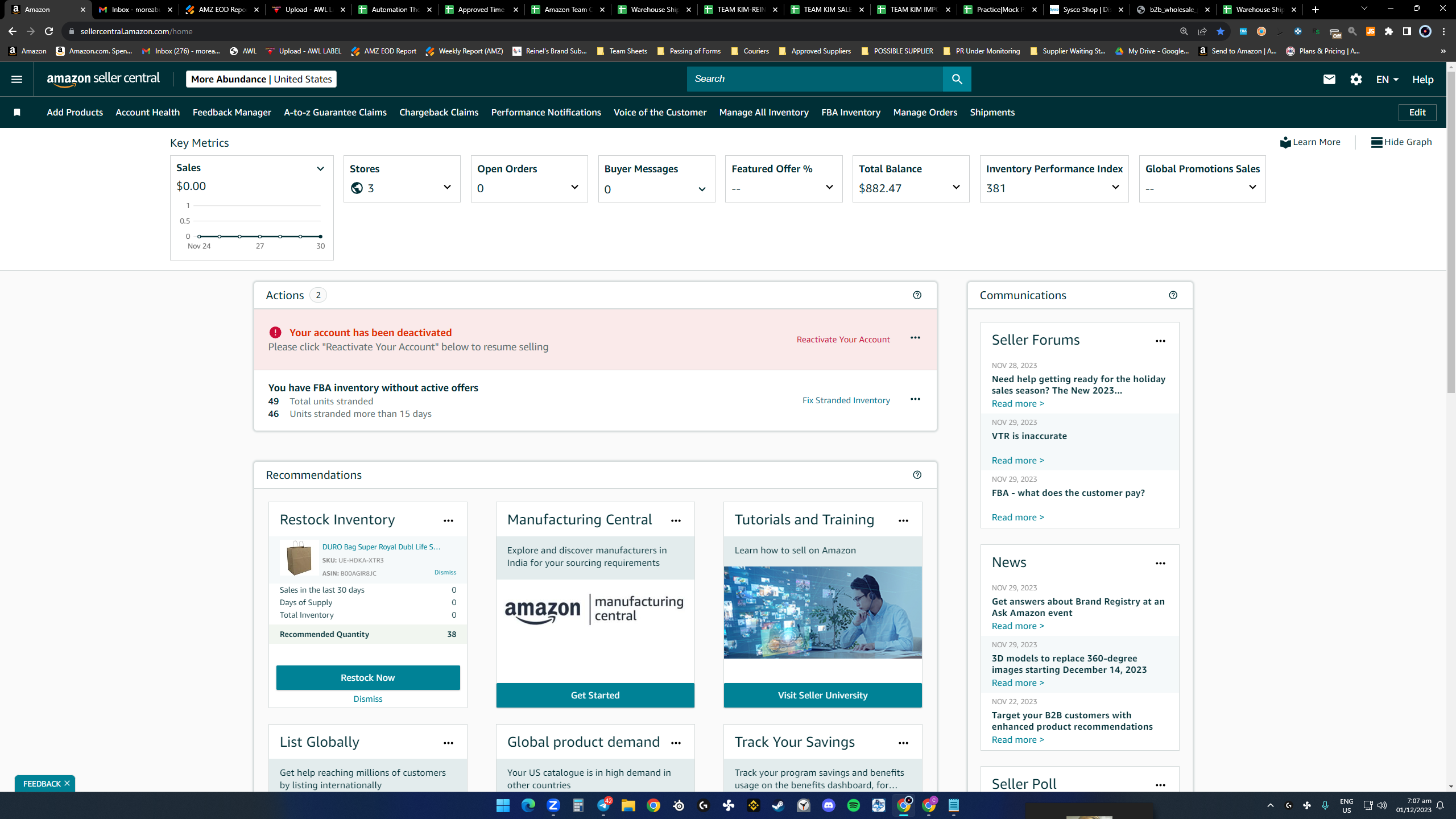1456x819 pixels.
Task: Go to FBA Inventory
Action: pyautogui.click(x=850, y=113)
